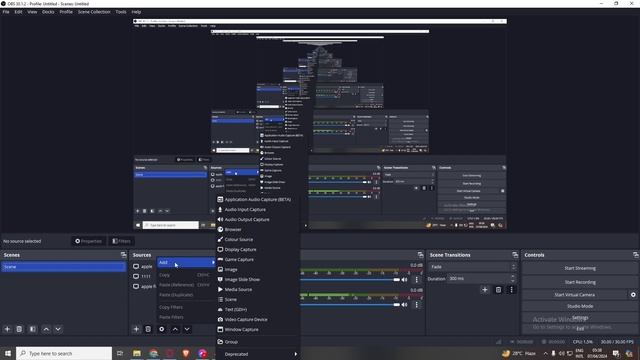
Task: Launch Brave browser from the taskbar
Action: (186, 353)
